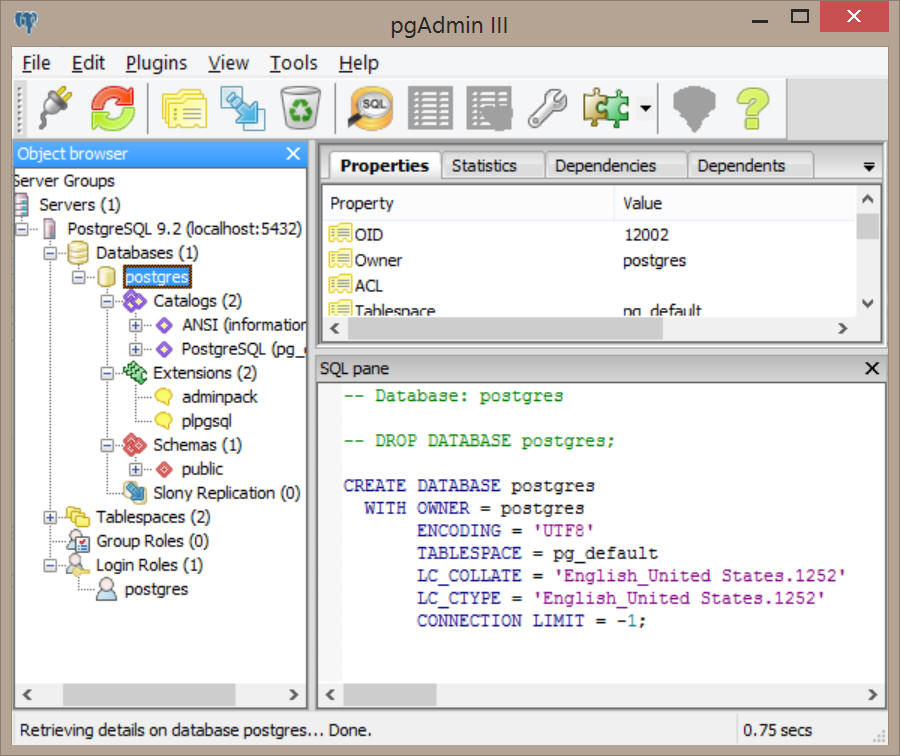Select Group Roles (0) item
The width and height of the screenshot is (900, 756).
pyautogui.click(x=152, y=541)
